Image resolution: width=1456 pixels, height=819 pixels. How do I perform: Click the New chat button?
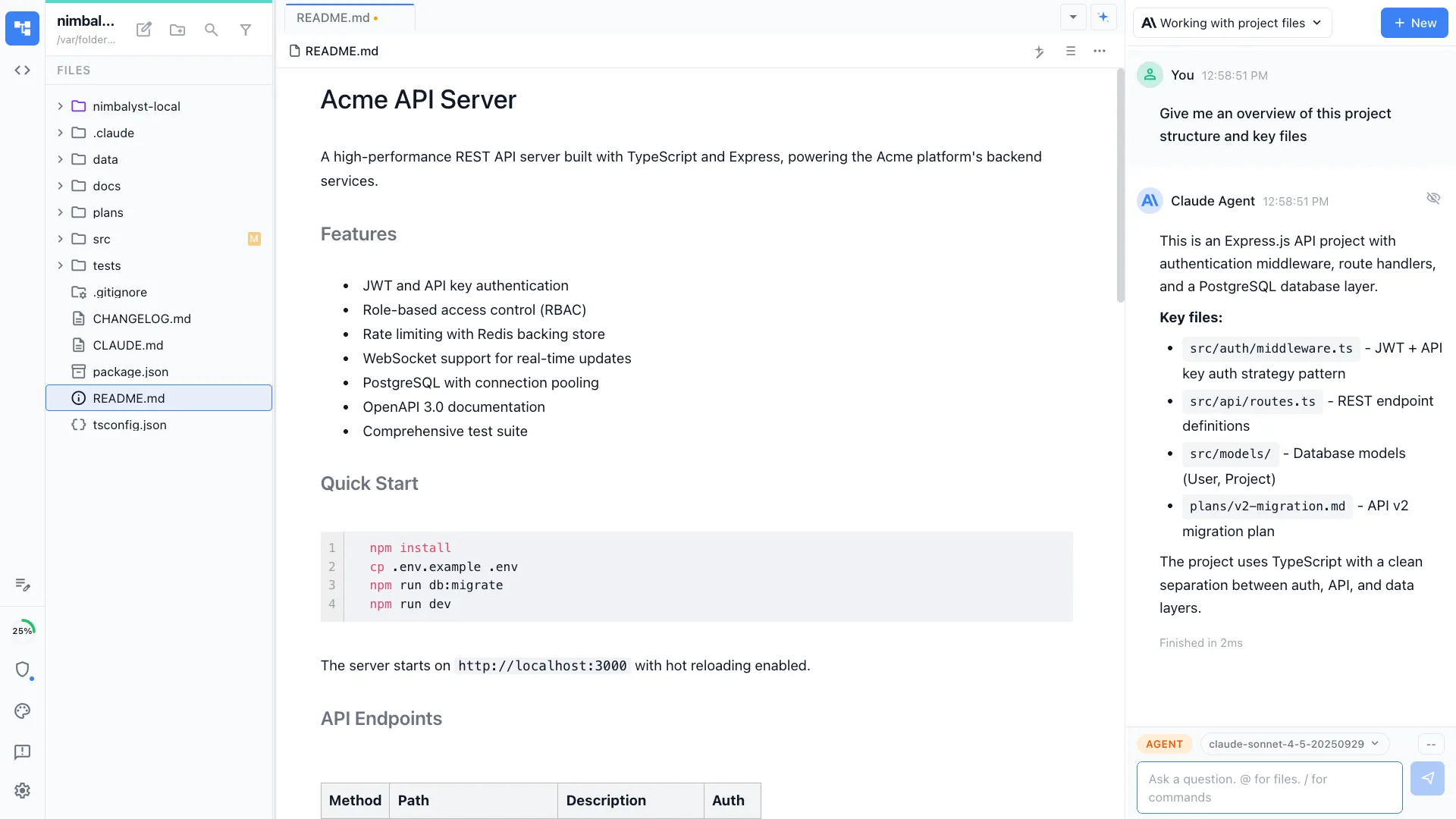point(1414,23)
